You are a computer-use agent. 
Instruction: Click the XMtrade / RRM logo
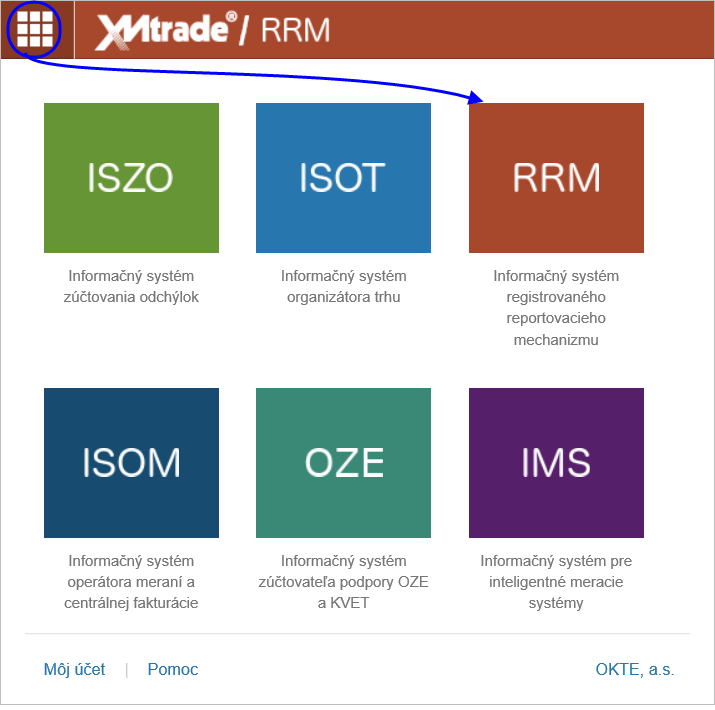pos(212,30)
